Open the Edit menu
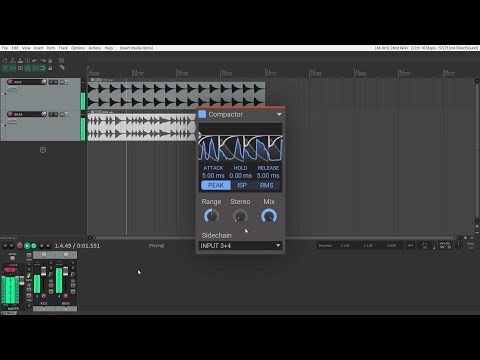Screen dimensions: 480x360 pos(15,48)
